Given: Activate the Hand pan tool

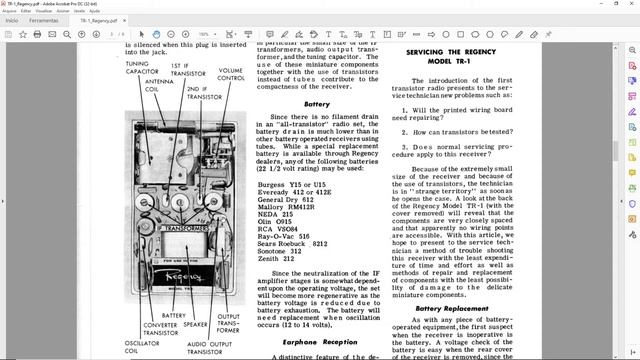Looking at the screenshot, I should [x=156, y=35].
